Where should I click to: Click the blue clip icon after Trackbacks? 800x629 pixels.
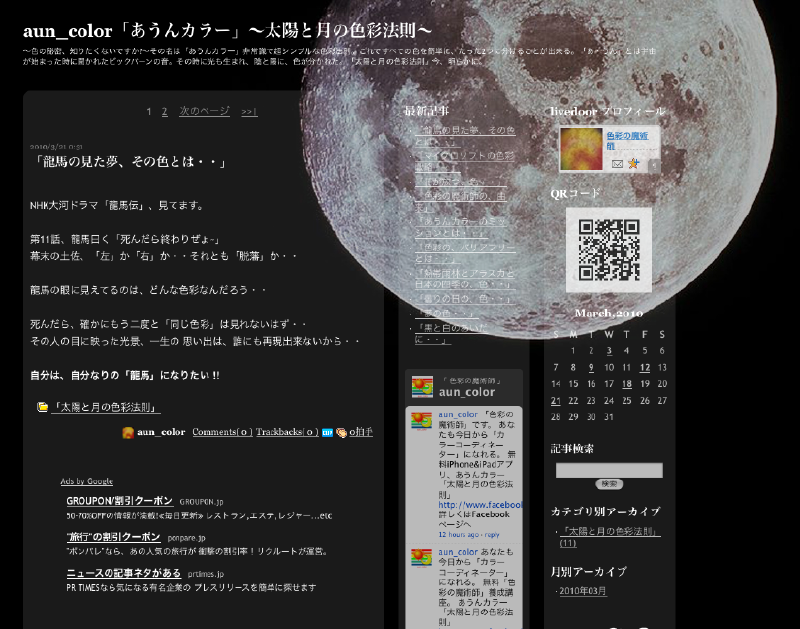pos(327,432)
